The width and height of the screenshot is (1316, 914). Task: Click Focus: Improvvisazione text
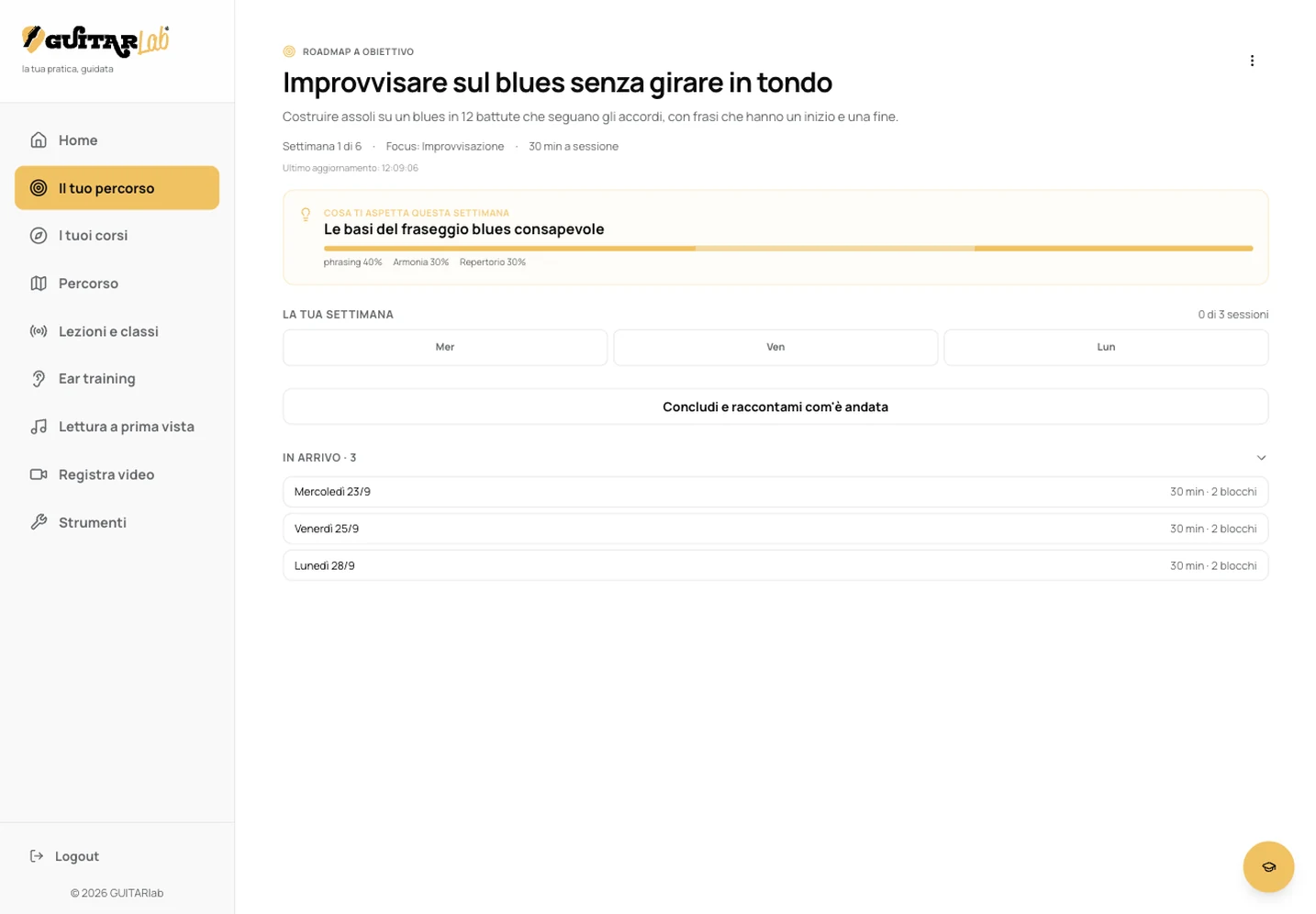[x=445, y=147]
